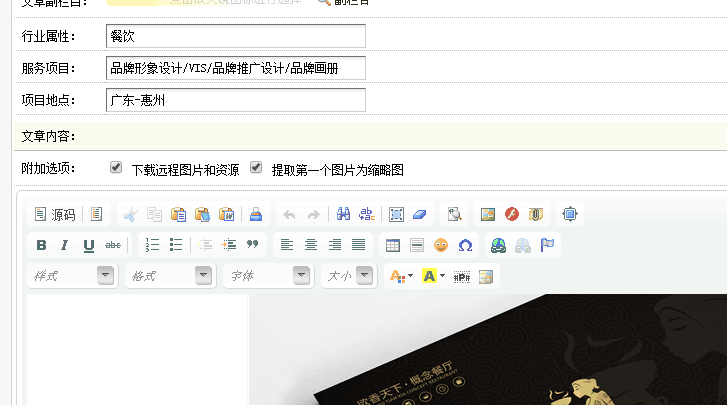Image resolution: width=727 pixels, height=405 pixels.
Task: Click the dark restaurant image in editor
Action: pyautogui.click(x=488, y=349)
